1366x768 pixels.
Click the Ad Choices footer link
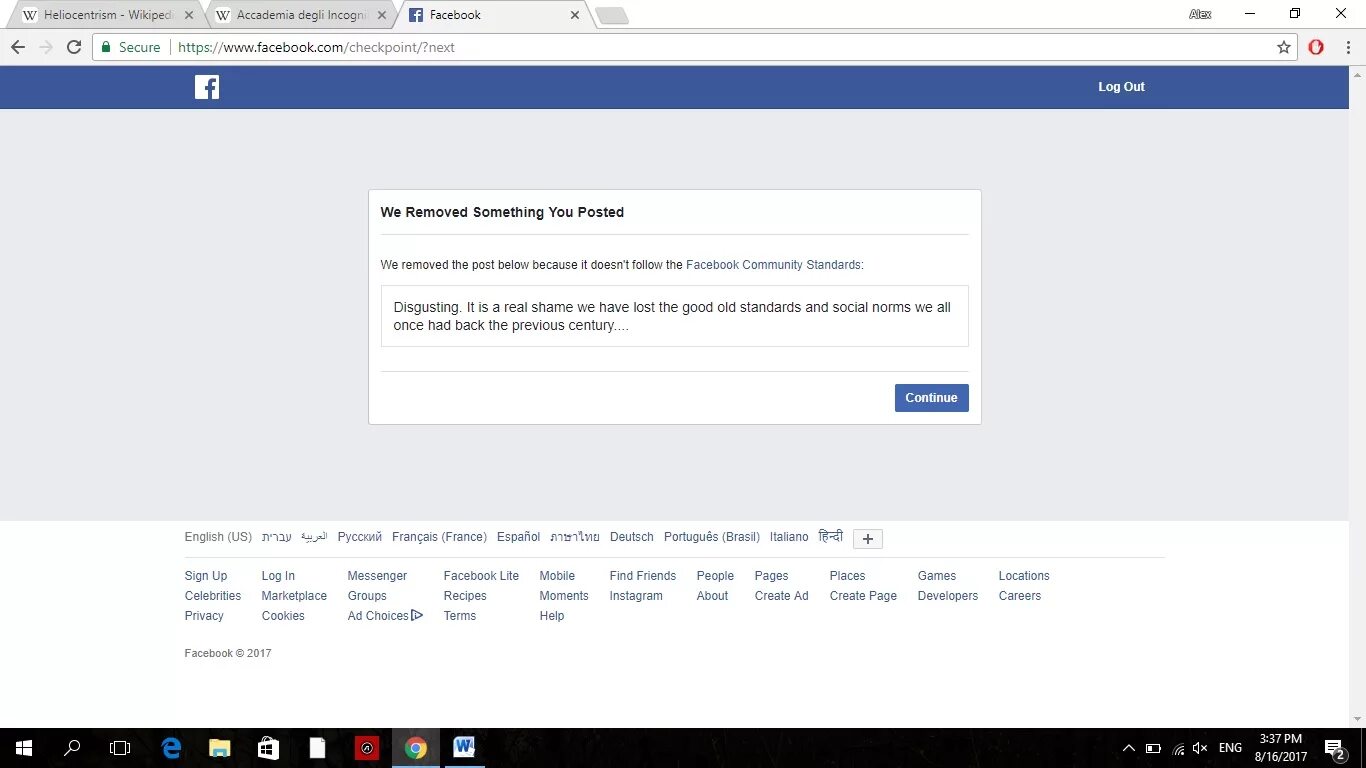tap(385, 616)
